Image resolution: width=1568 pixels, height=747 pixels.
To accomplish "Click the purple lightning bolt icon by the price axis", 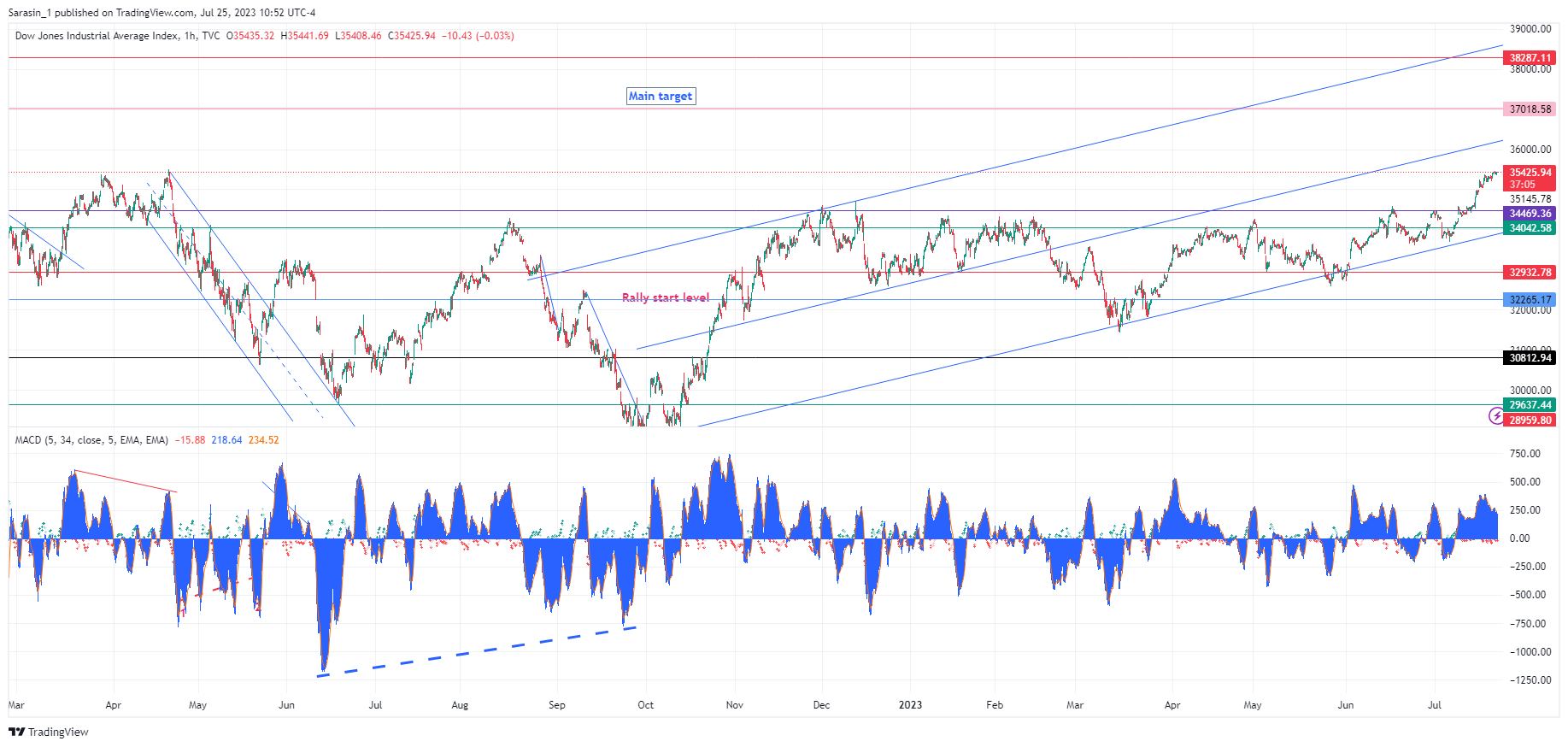I will [1496, 416].
